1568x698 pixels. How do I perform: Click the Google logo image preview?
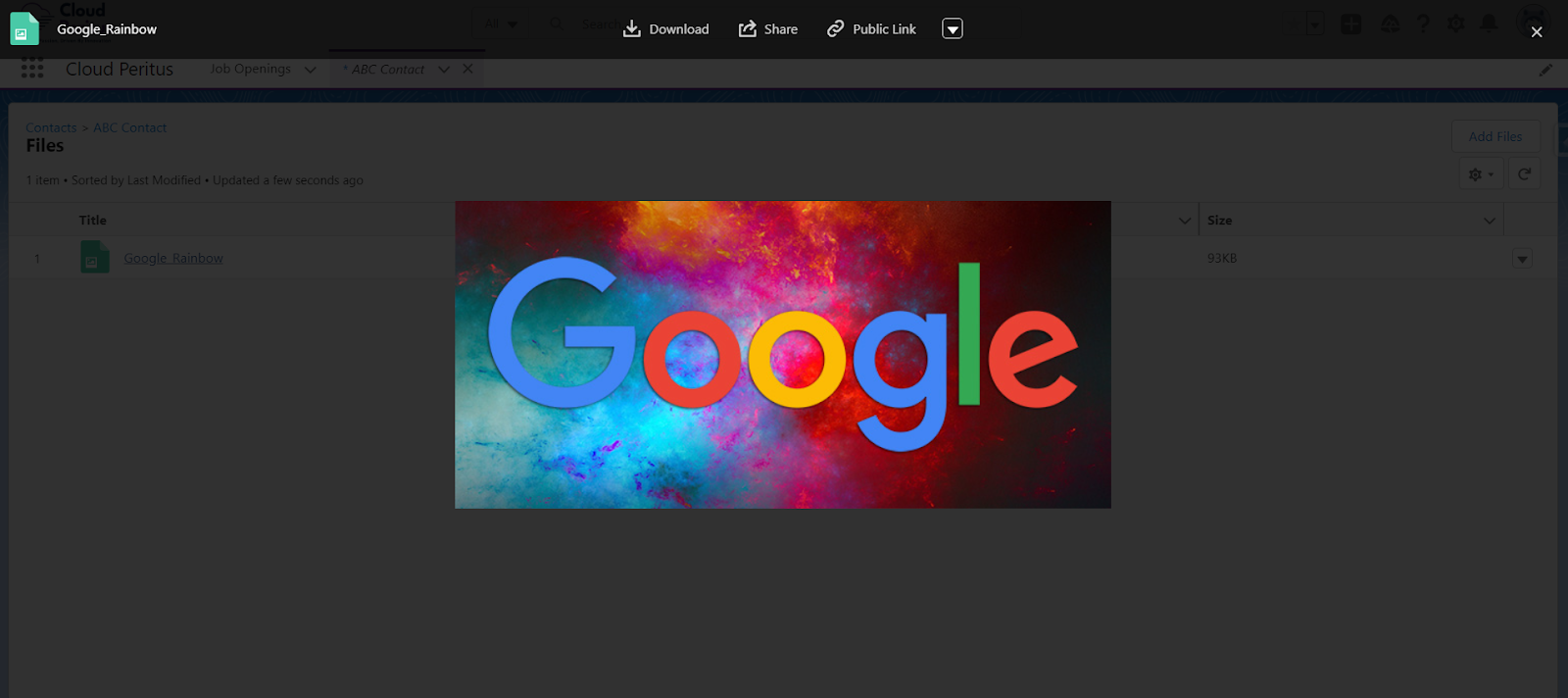(x=782, y=355)
